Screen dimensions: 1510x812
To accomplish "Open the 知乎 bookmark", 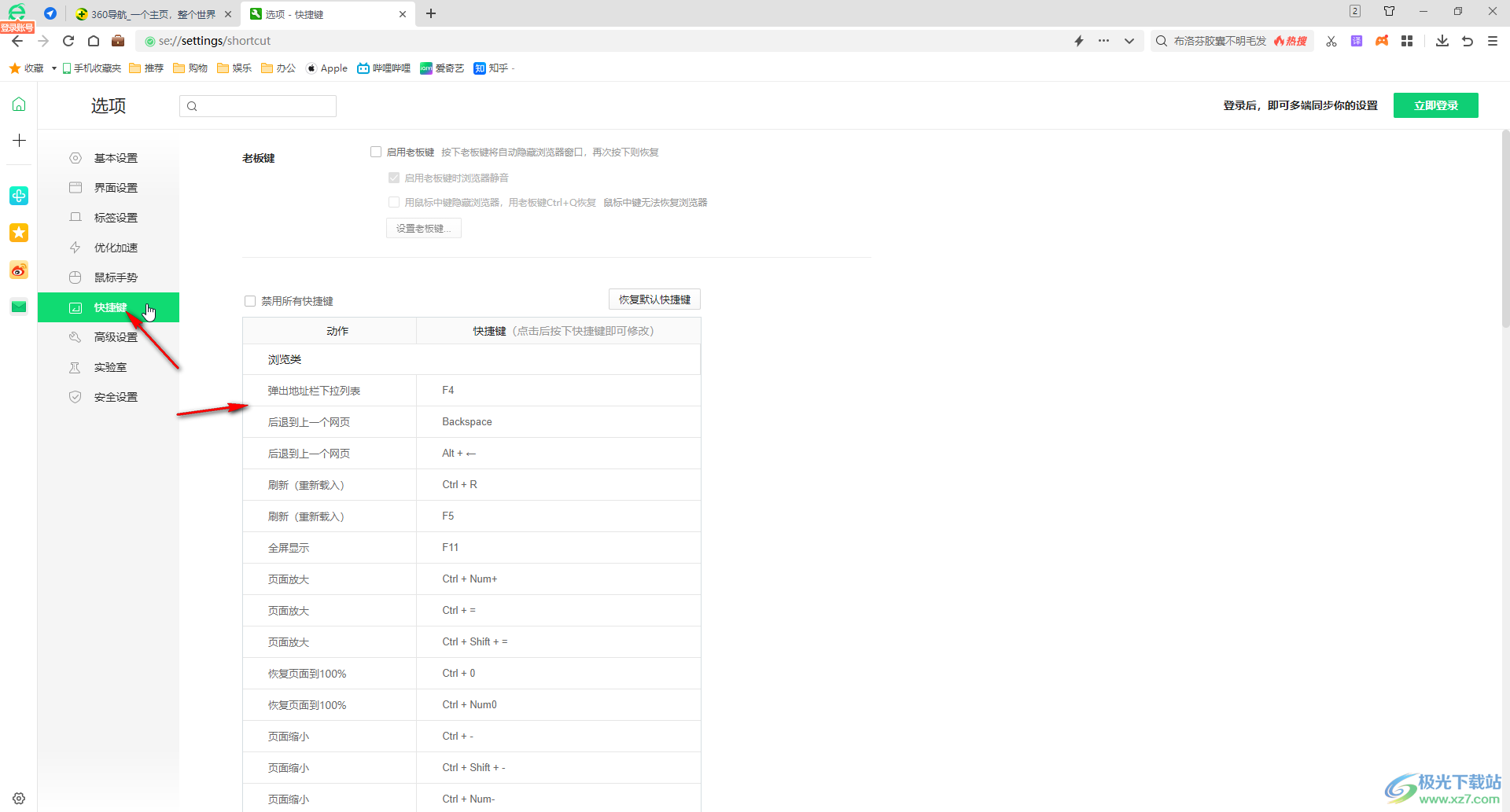I will pos(492,68).
